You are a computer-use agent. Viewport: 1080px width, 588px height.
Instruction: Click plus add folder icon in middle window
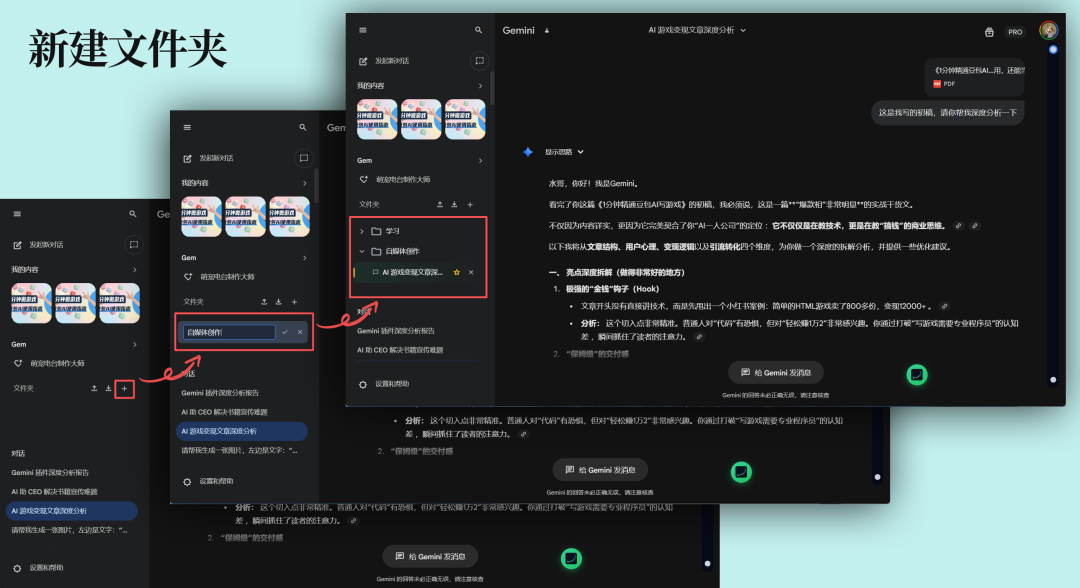tap(295, 302)
